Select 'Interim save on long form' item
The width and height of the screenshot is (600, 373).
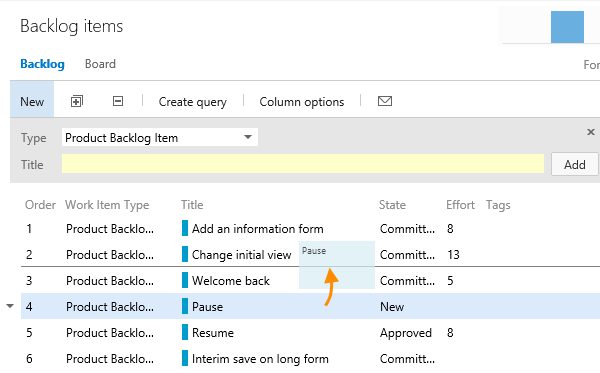[260, 359]
